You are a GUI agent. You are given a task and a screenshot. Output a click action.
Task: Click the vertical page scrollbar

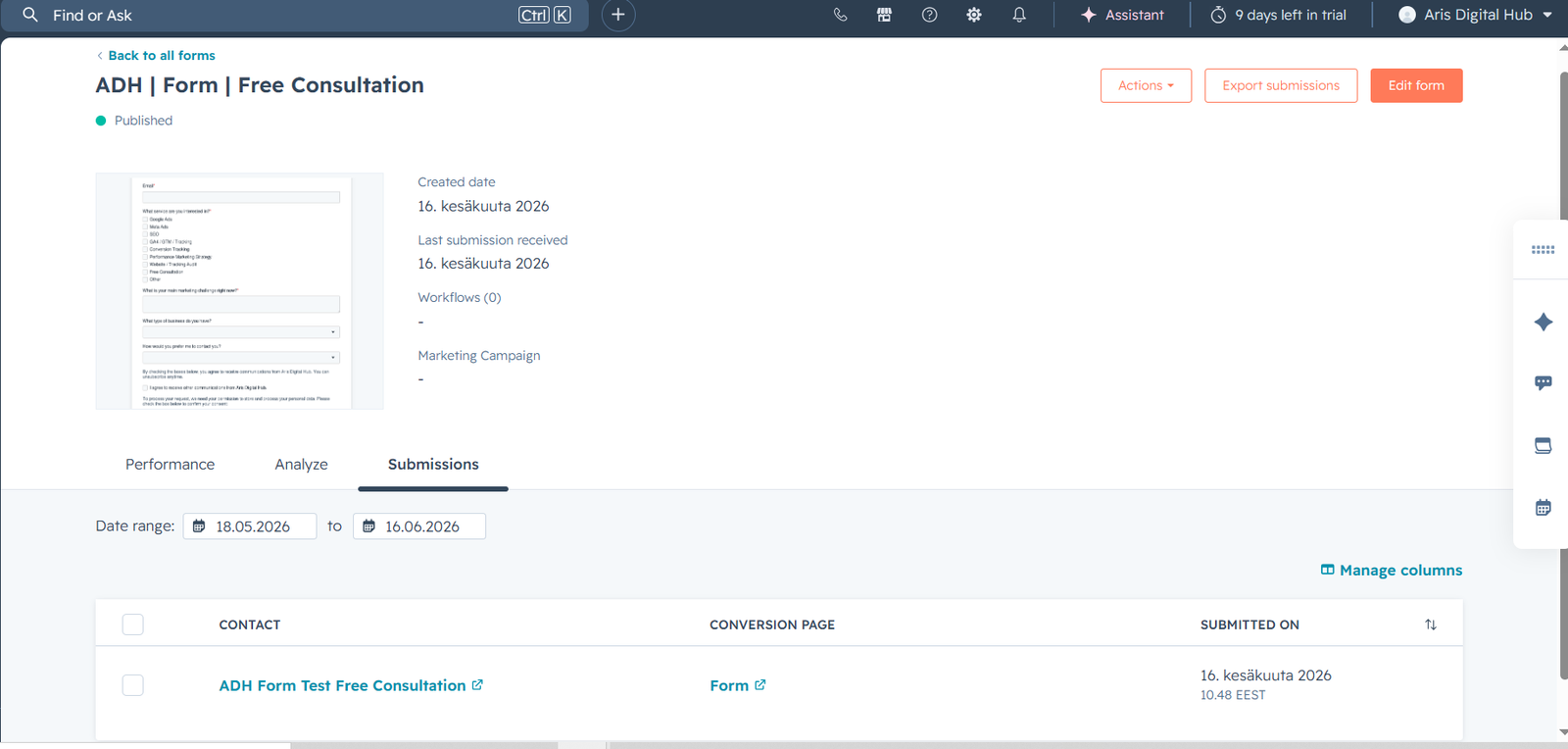[x=1563, y=375]
